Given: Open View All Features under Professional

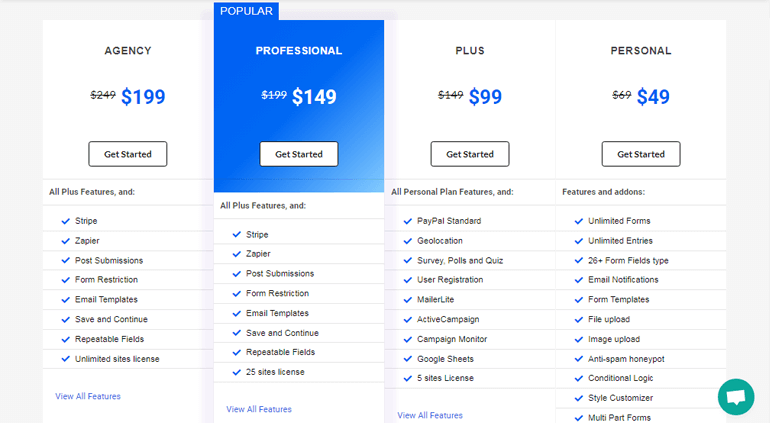Looking at the screenshot, I should (x=259, y=409).
